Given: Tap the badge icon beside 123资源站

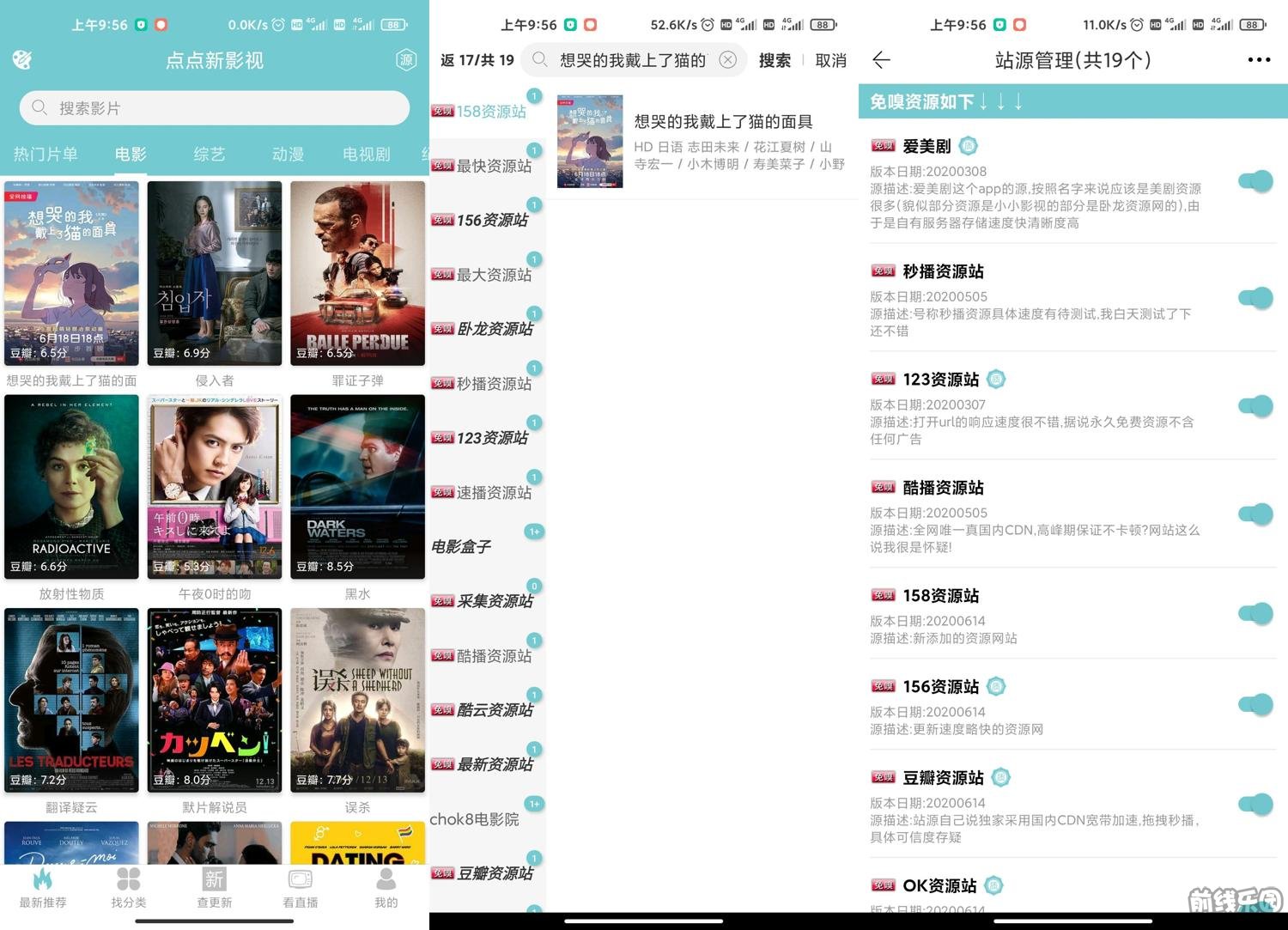Looking at the screenshot, I should click(x=996, y=379).
